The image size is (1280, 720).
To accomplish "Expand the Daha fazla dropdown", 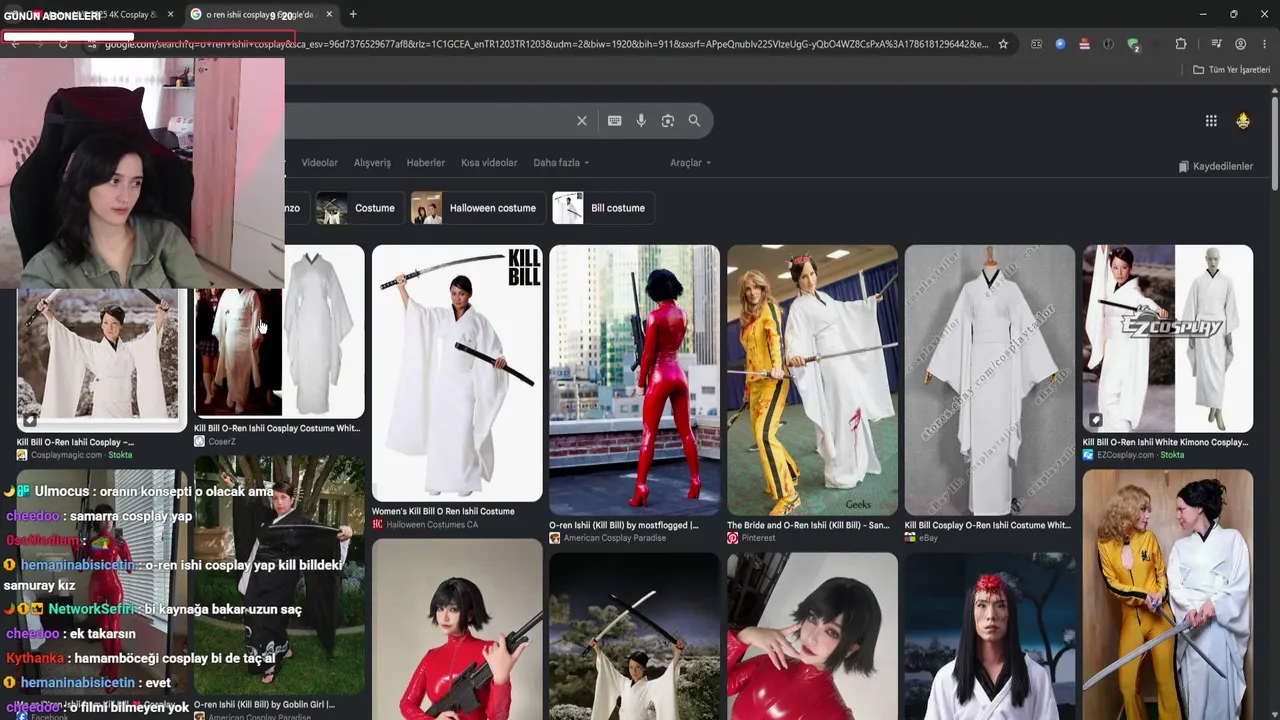I will pos(561,163).
